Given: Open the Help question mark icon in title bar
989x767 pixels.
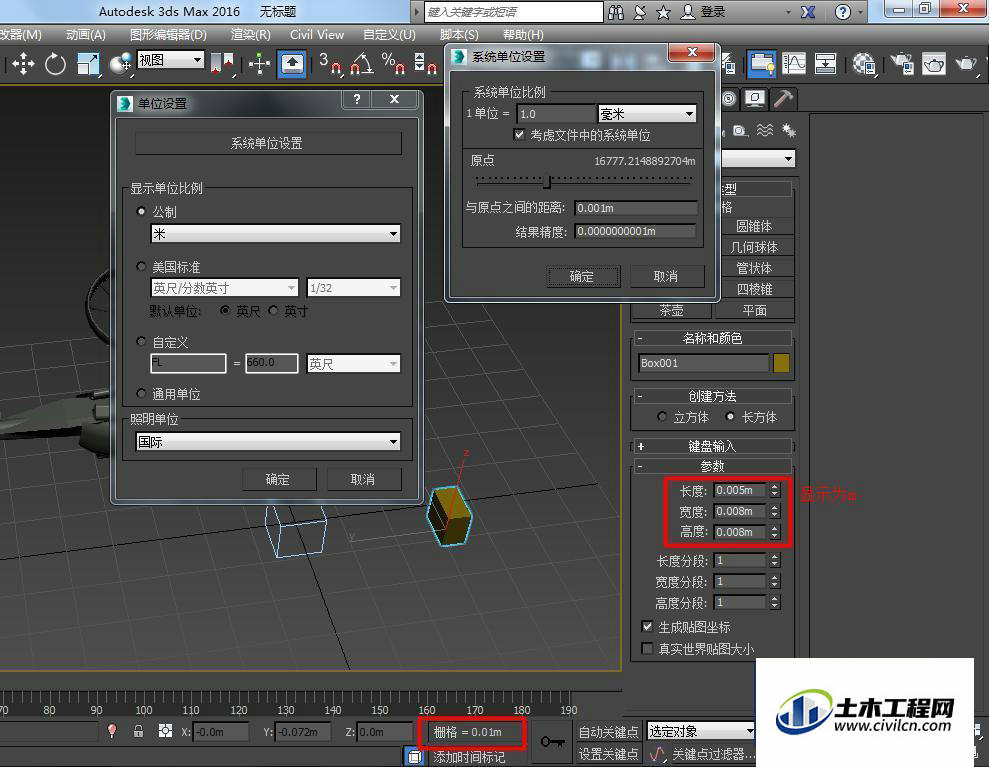Looking at the screenshot, I should click(843, 12).
